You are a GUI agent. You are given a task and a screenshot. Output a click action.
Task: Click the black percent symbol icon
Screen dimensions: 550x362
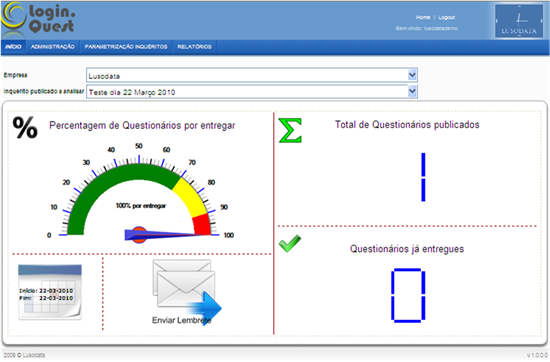click(25, 128)
